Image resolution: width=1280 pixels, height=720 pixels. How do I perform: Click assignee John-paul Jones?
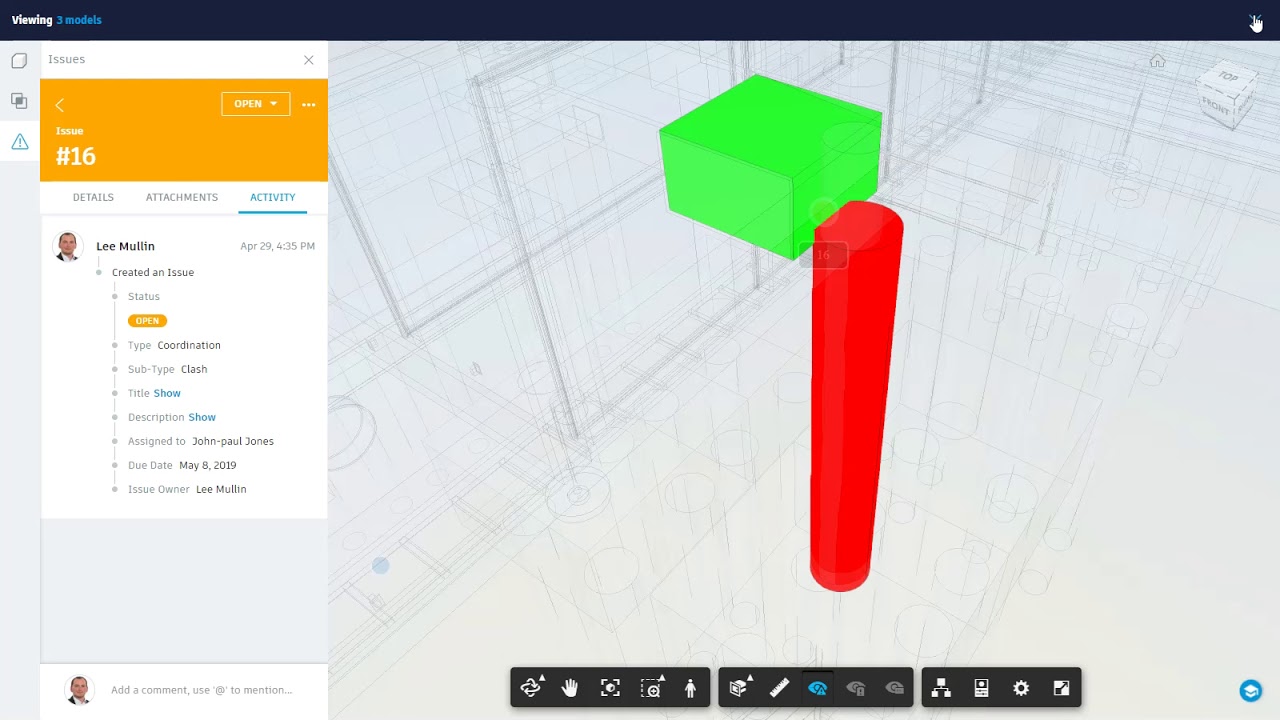tap(233, 441)
